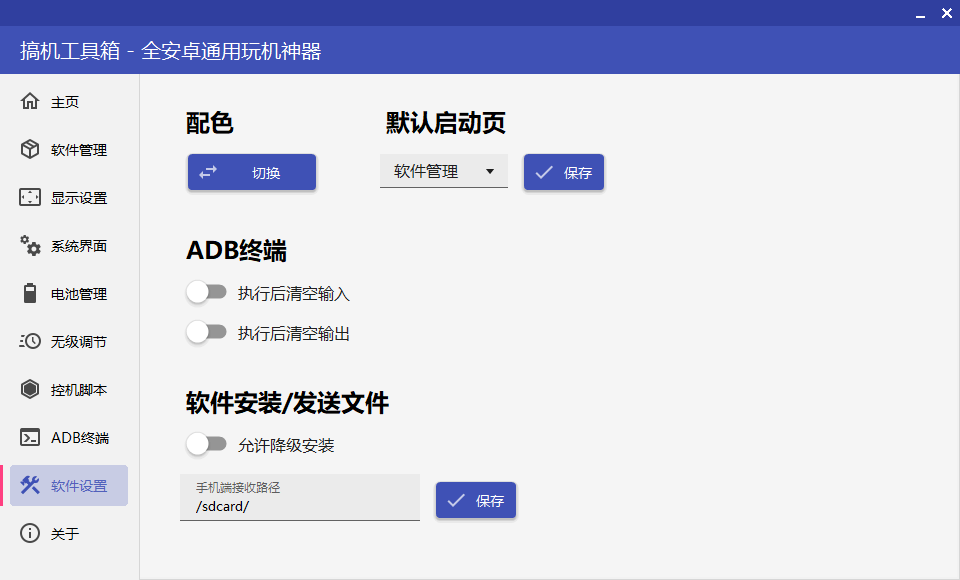Click the info circle icon for 关于
960x580 pixels.
click(x=29, y=533)
